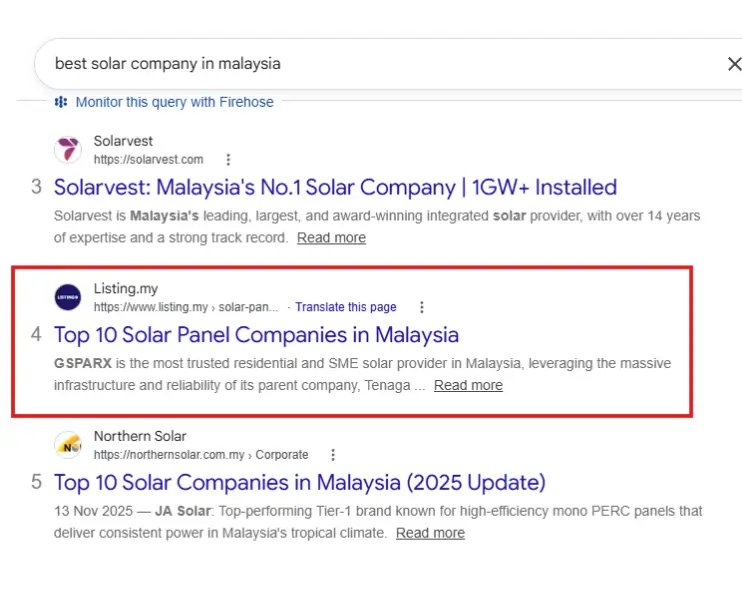This screenshot has width=742, height=597.
Task: Click the search field containing 'best solar company in malaysia'
Action: (388, 64)
